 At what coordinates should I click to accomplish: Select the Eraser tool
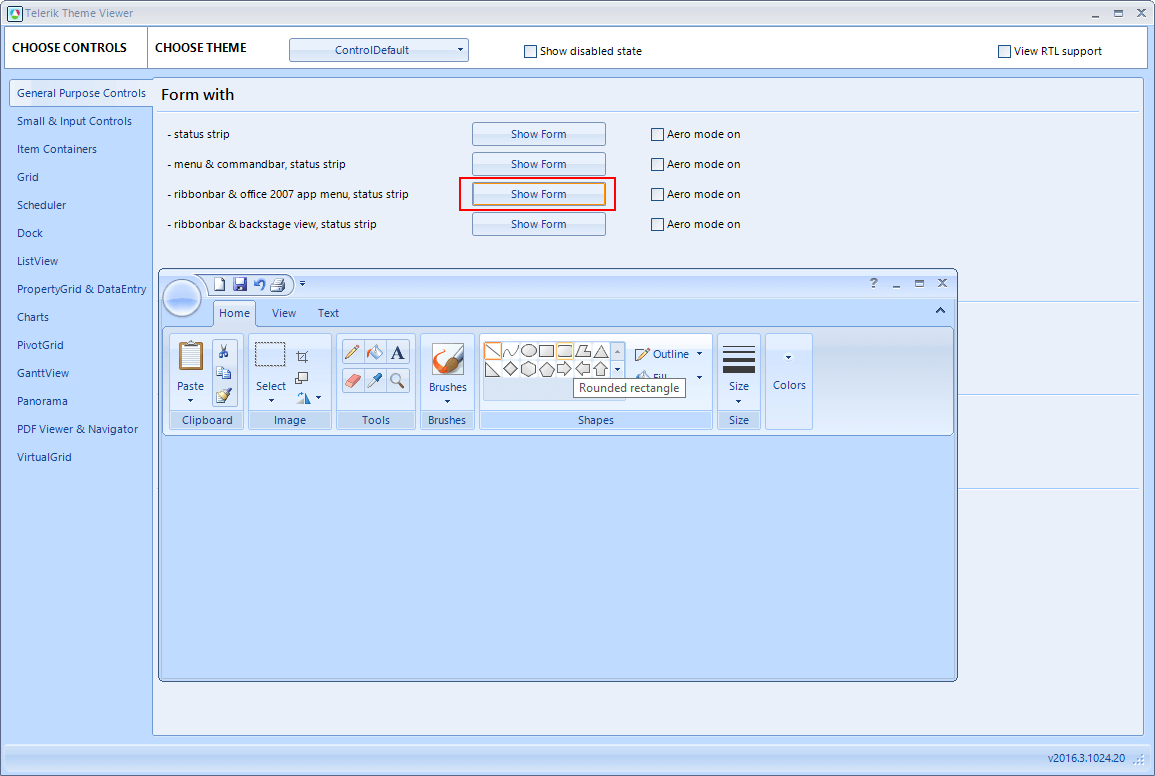(x=352, y=380)
